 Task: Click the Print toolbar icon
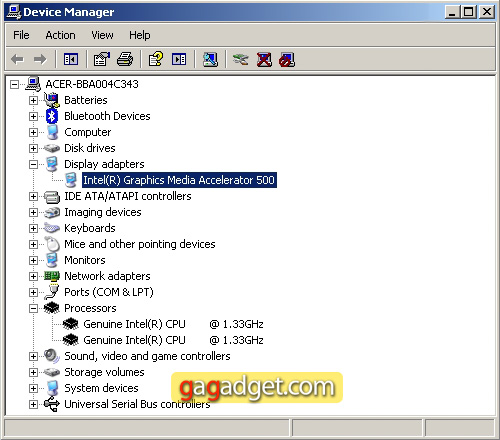(x=125, y=60)
